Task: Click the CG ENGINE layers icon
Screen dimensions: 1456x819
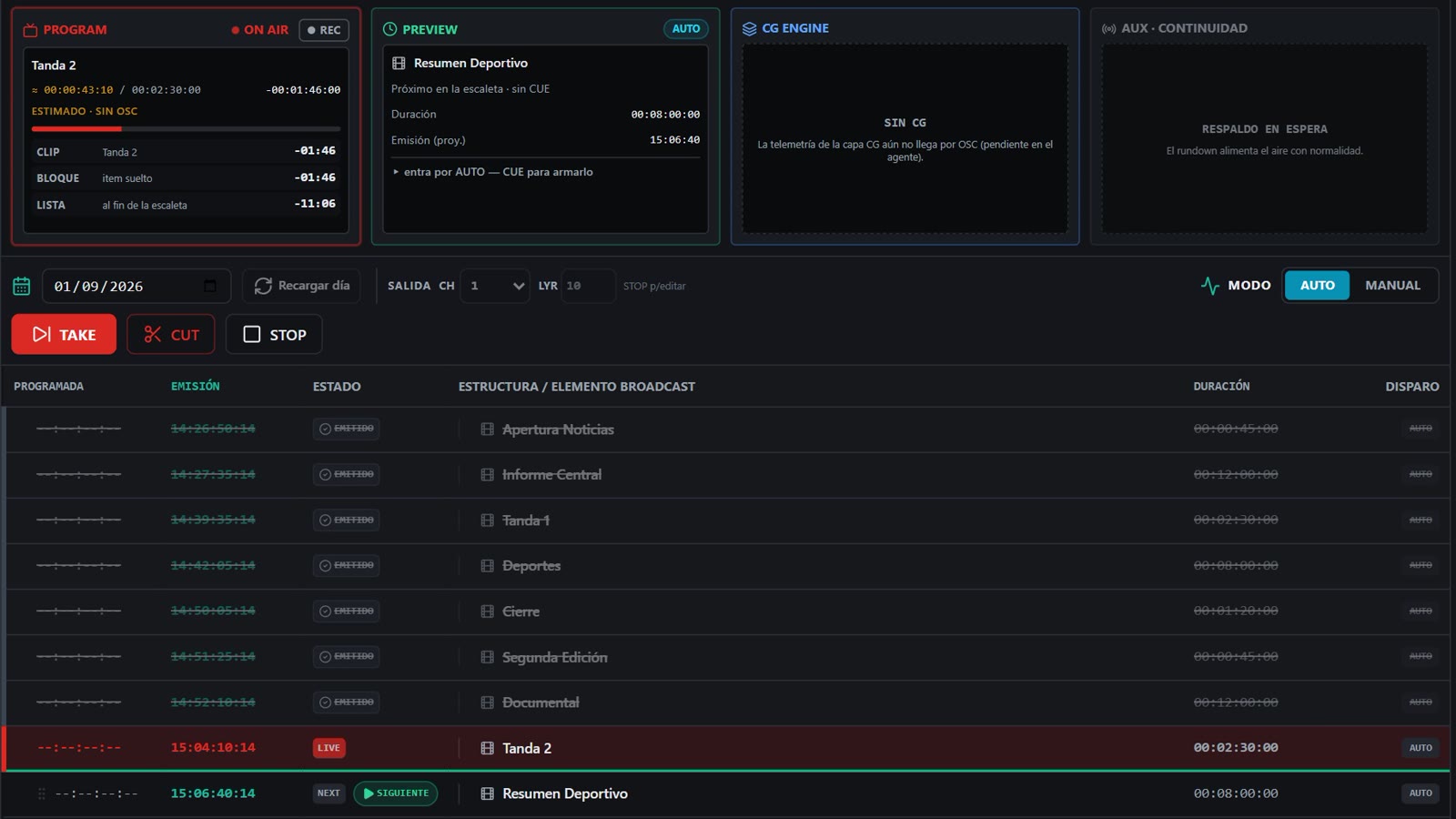Action: pyautogui.click(x=749, y=28)
